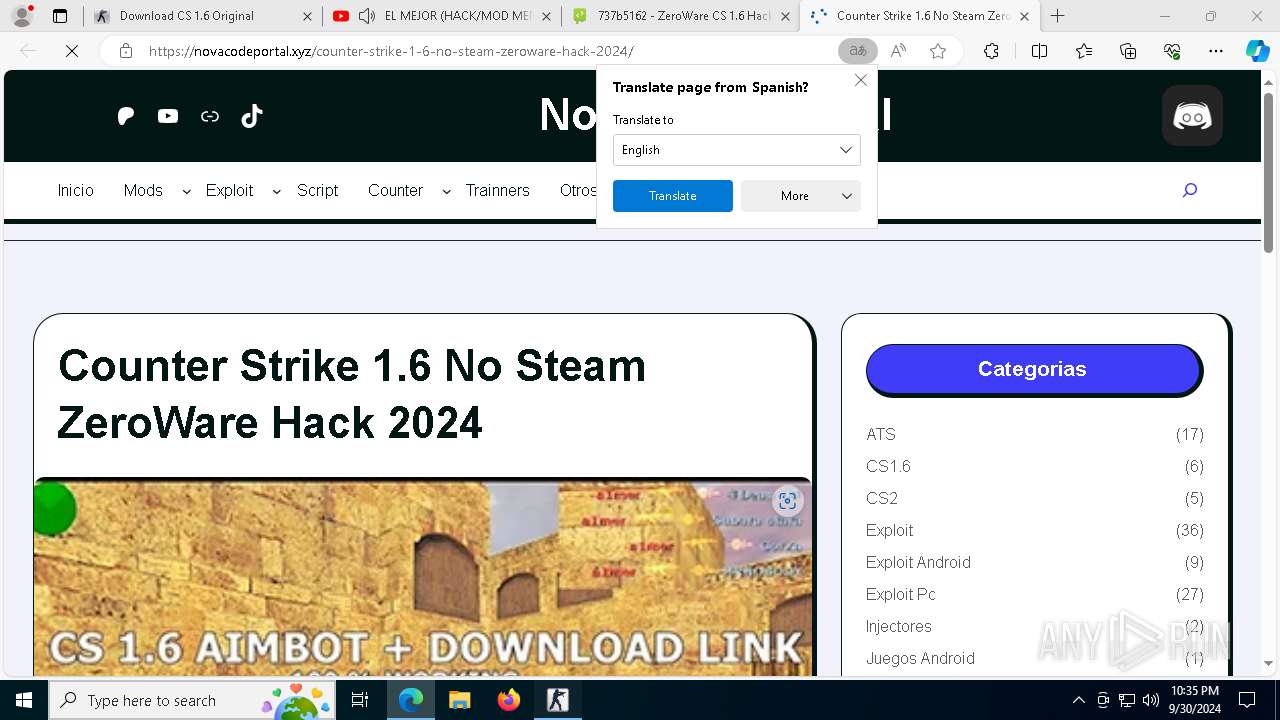Open the Collections icon

1128,51
